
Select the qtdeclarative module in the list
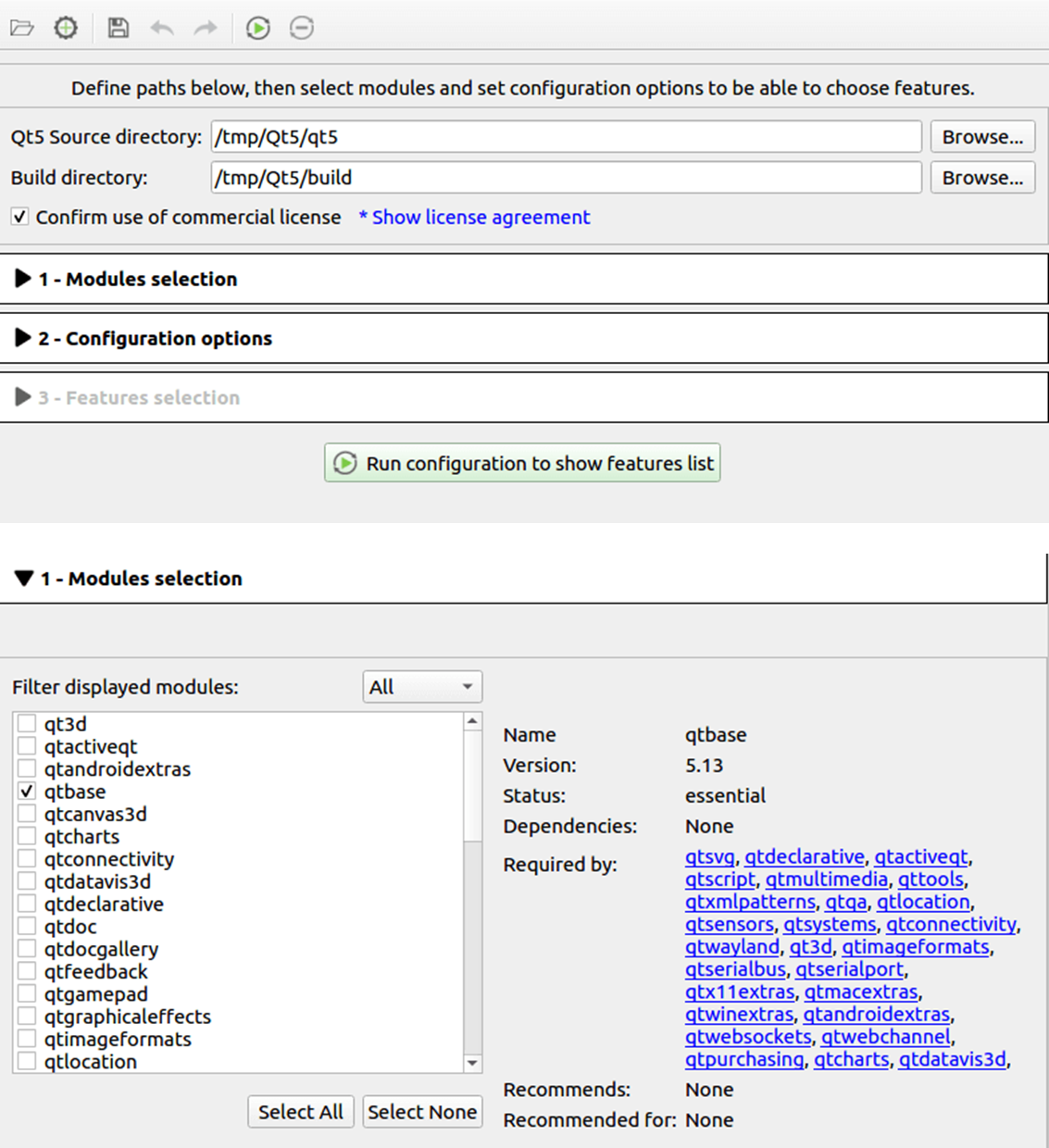click(x=103, y=903)
